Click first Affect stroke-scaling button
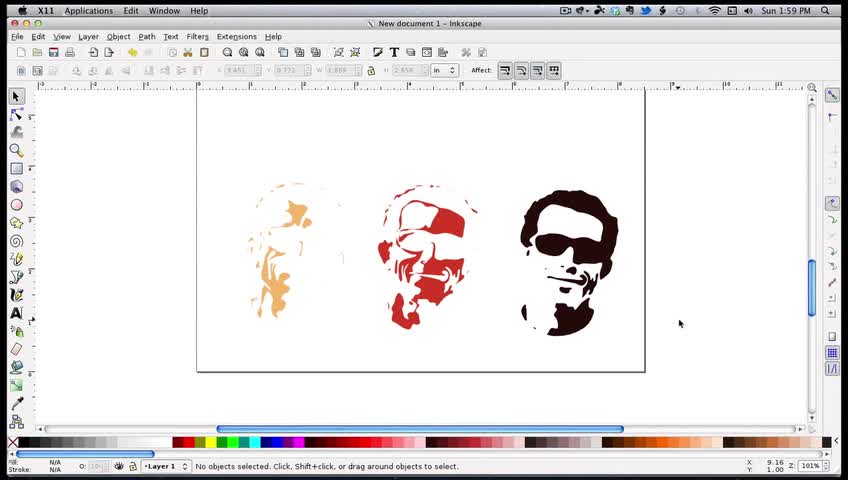Image resolution: width=848 pixels, height=480 pixels. (505, 70)
